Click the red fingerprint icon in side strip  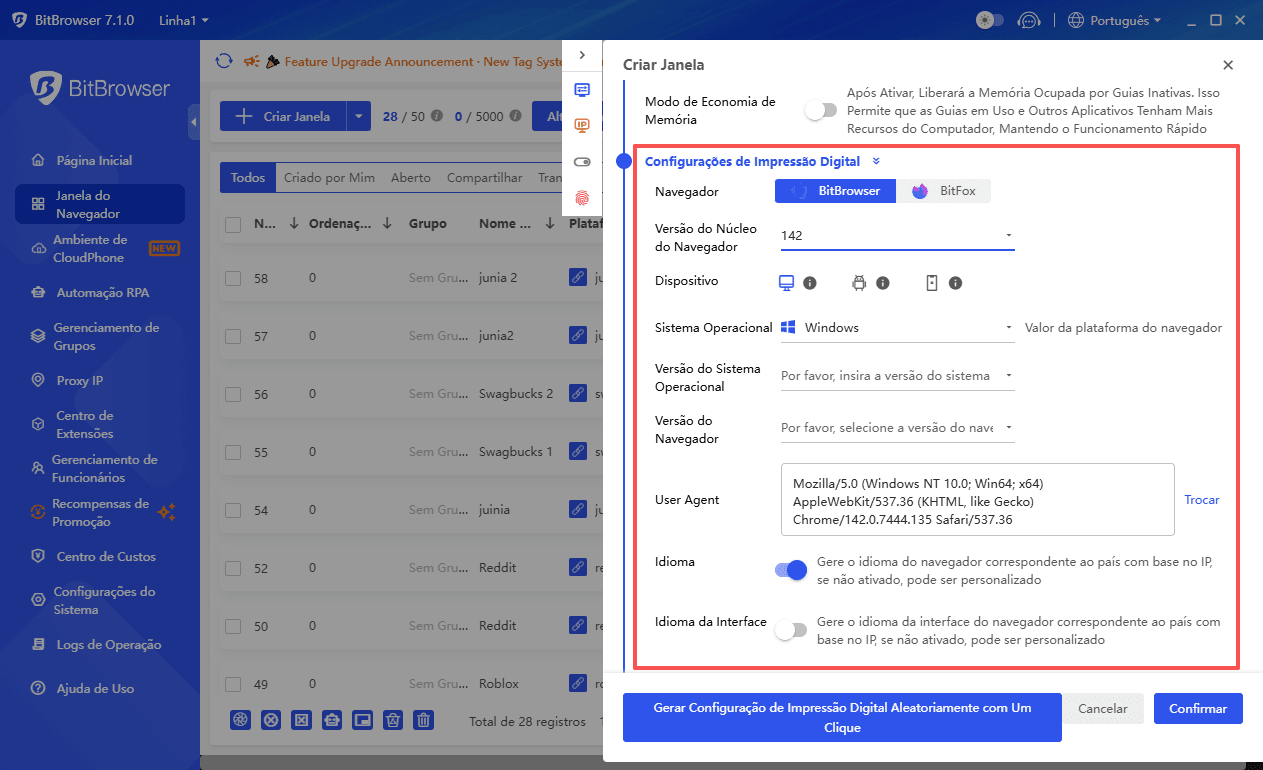tap(582, 198)
